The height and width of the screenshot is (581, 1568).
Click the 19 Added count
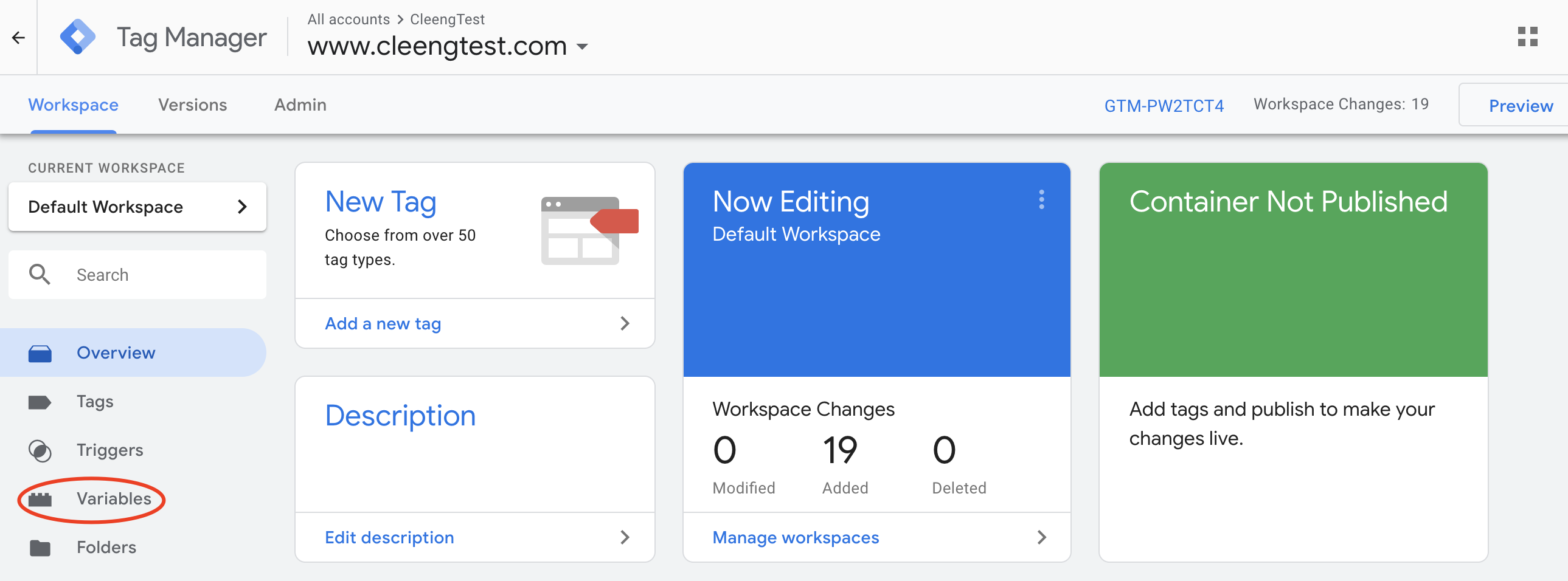[x=840, y=451]
